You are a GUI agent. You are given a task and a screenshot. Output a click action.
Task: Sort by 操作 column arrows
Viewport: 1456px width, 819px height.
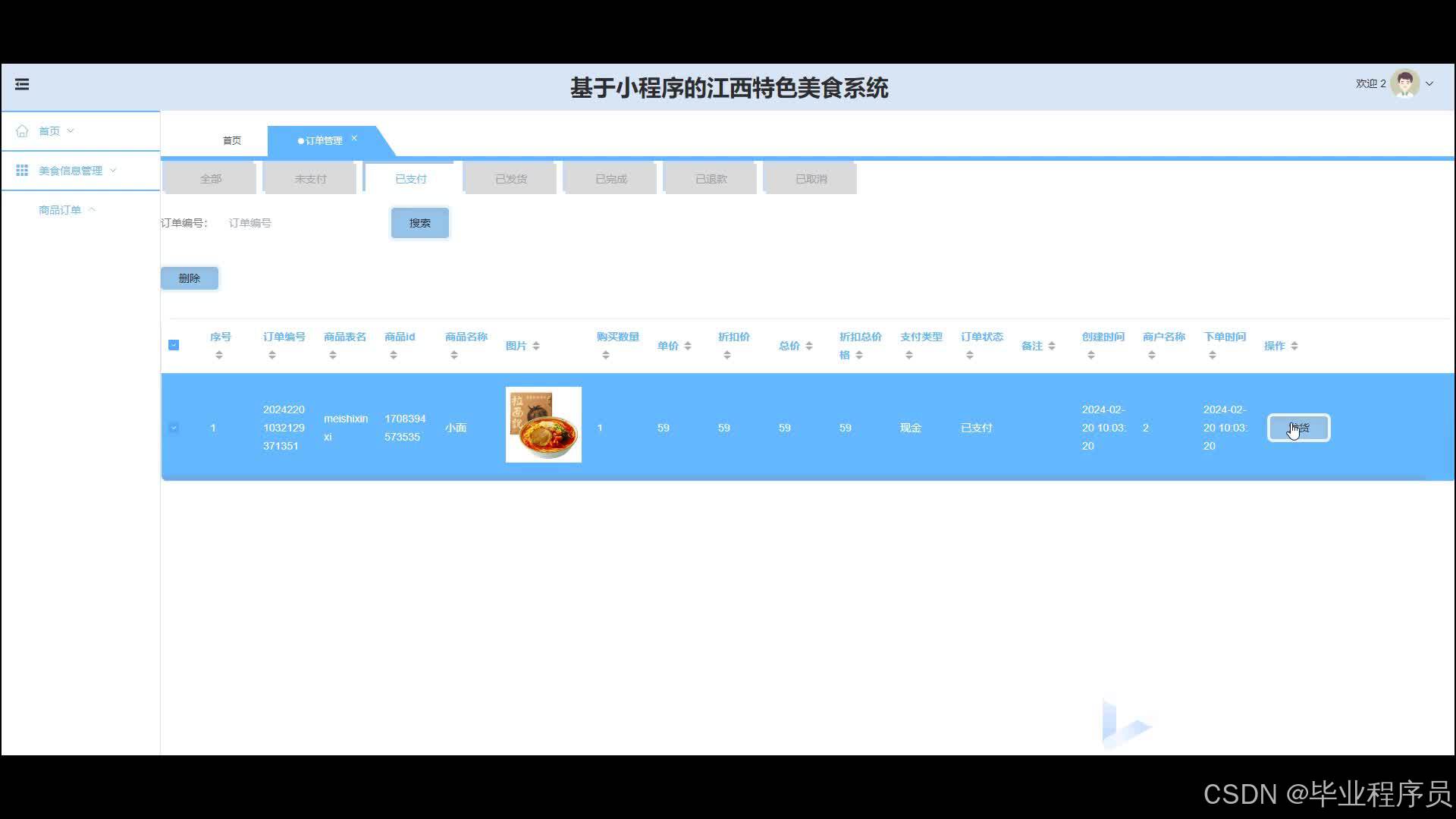[1294, 346]
